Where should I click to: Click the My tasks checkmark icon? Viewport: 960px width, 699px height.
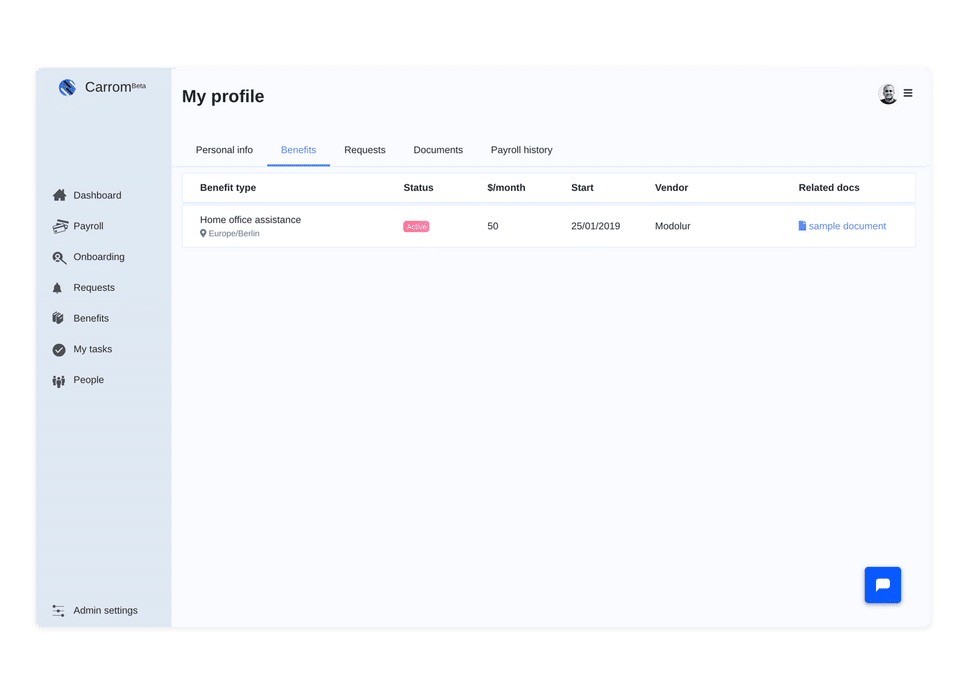(59, 349)
